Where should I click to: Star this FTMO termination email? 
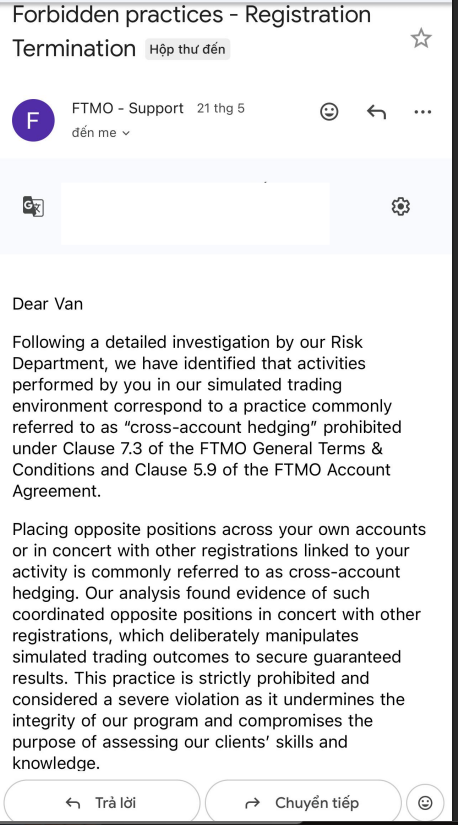click(421, 38)
